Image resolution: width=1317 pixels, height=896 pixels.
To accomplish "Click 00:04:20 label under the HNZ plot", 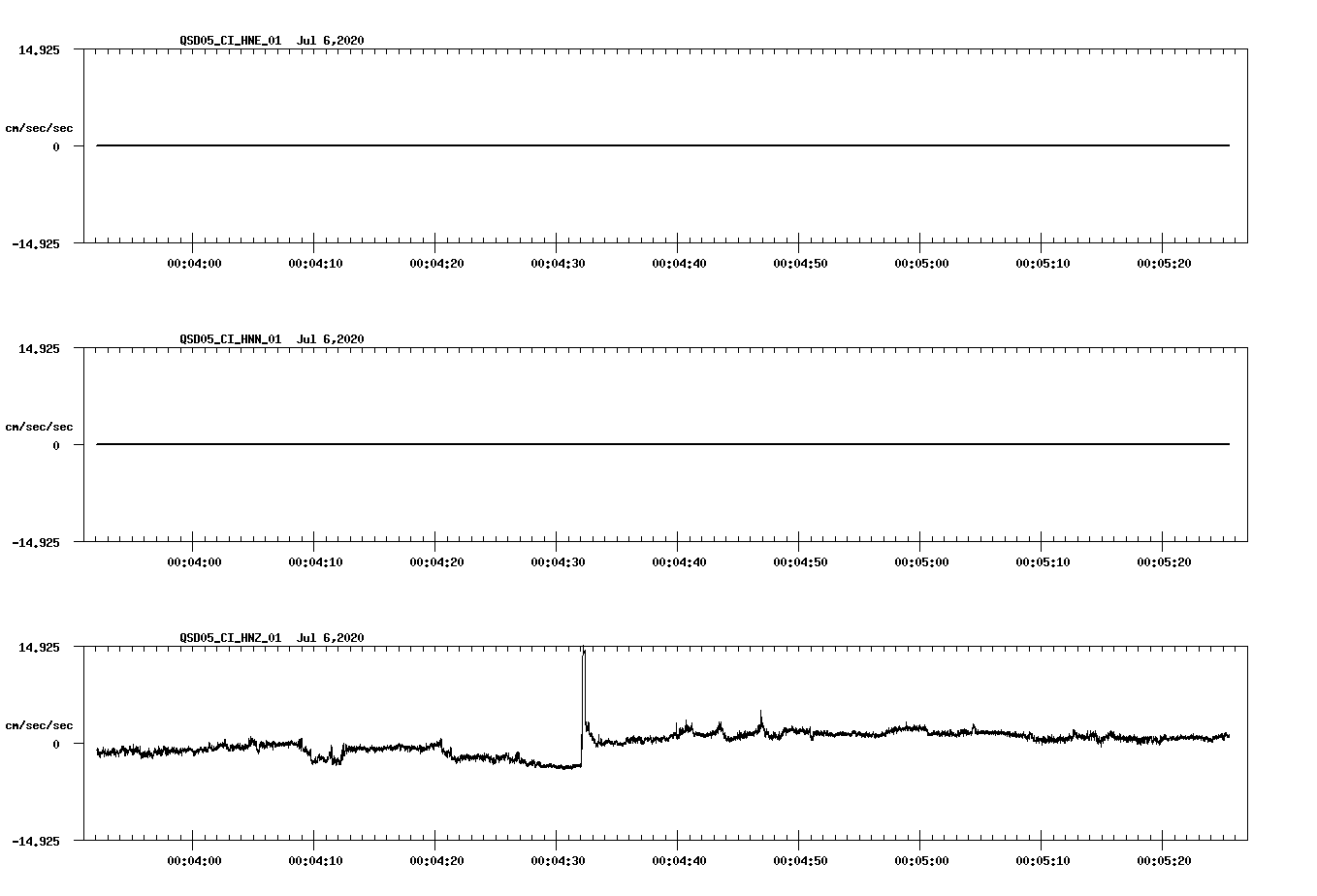I will [x=436, y=860].
